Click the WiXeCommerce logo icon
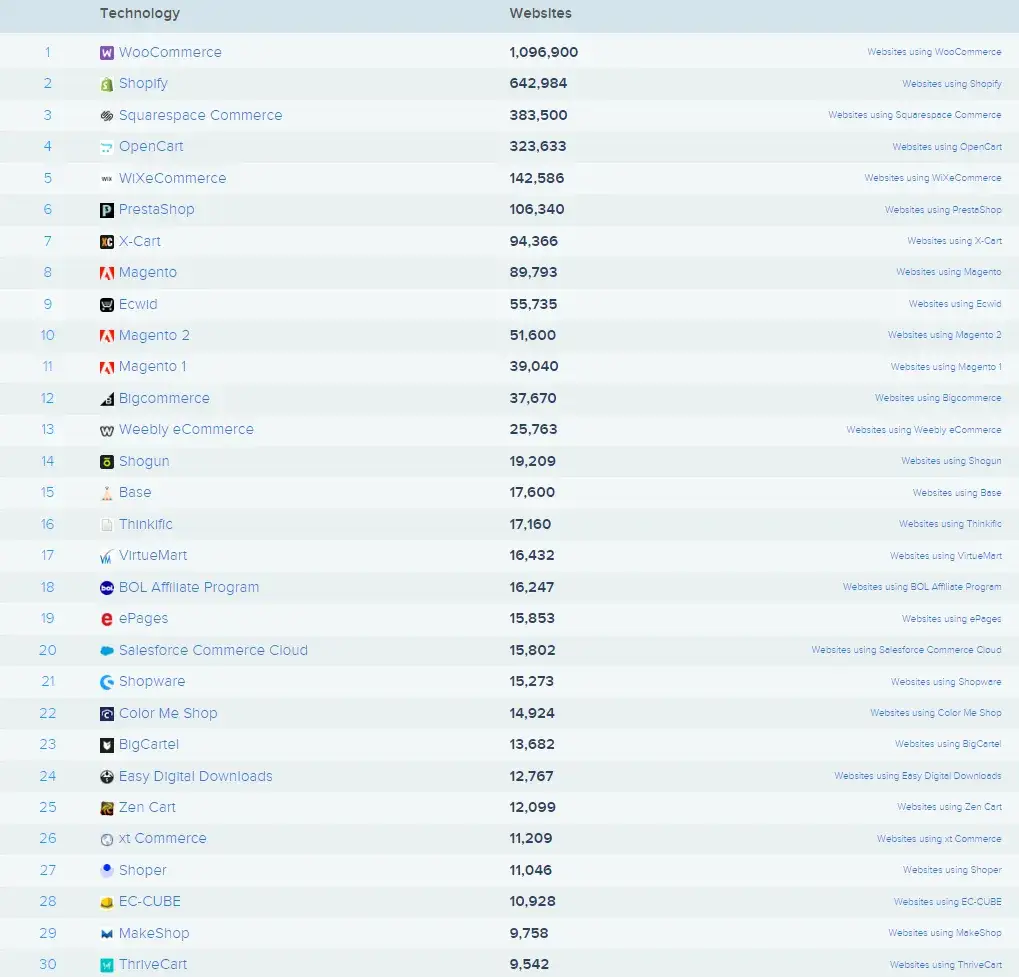The image size is (1019, 977). (107, 179)
